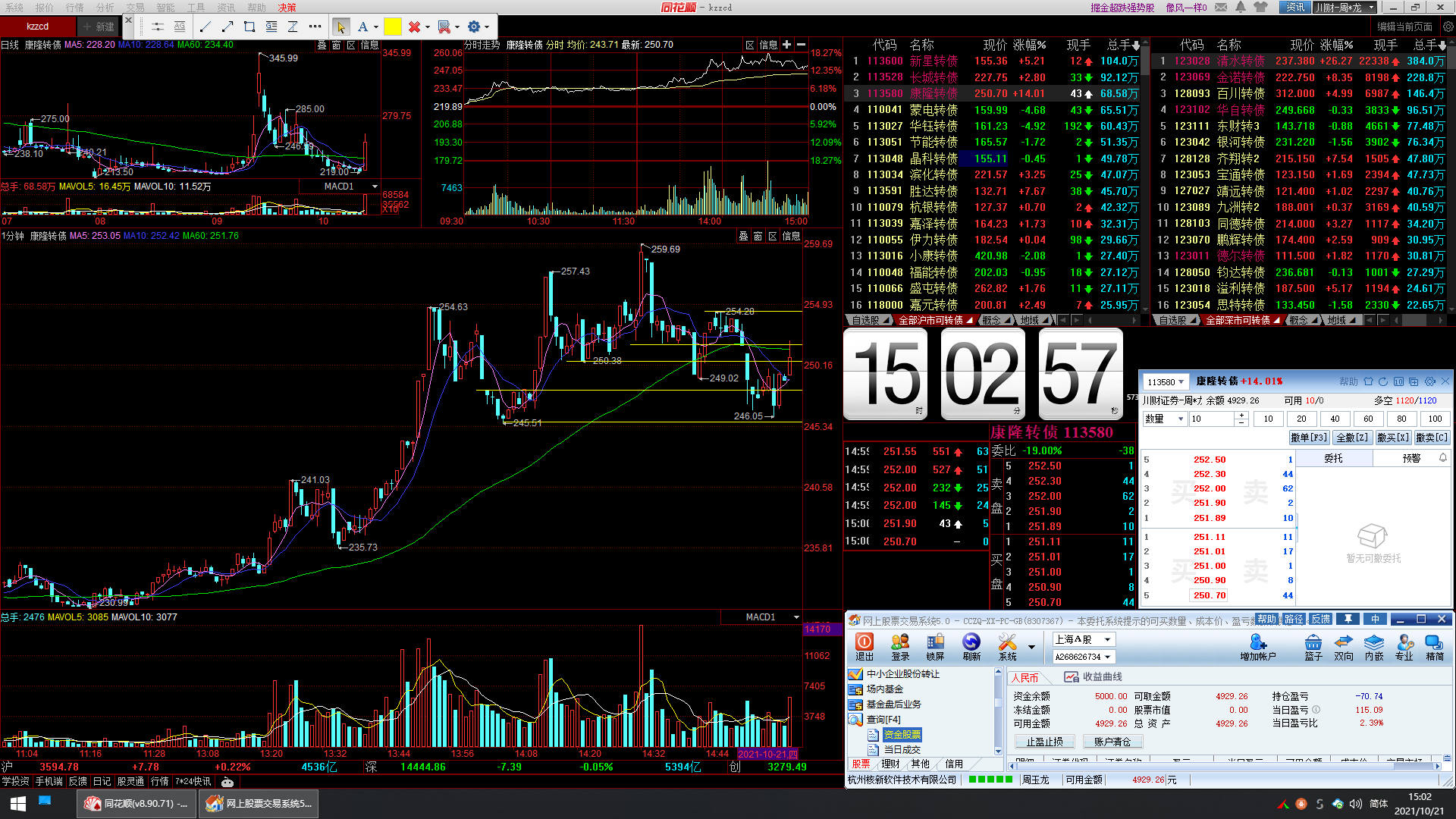Screen dimensions: 1456x819
Task: Close the floating drawing toolbar
Action: [x=128, y=20]
